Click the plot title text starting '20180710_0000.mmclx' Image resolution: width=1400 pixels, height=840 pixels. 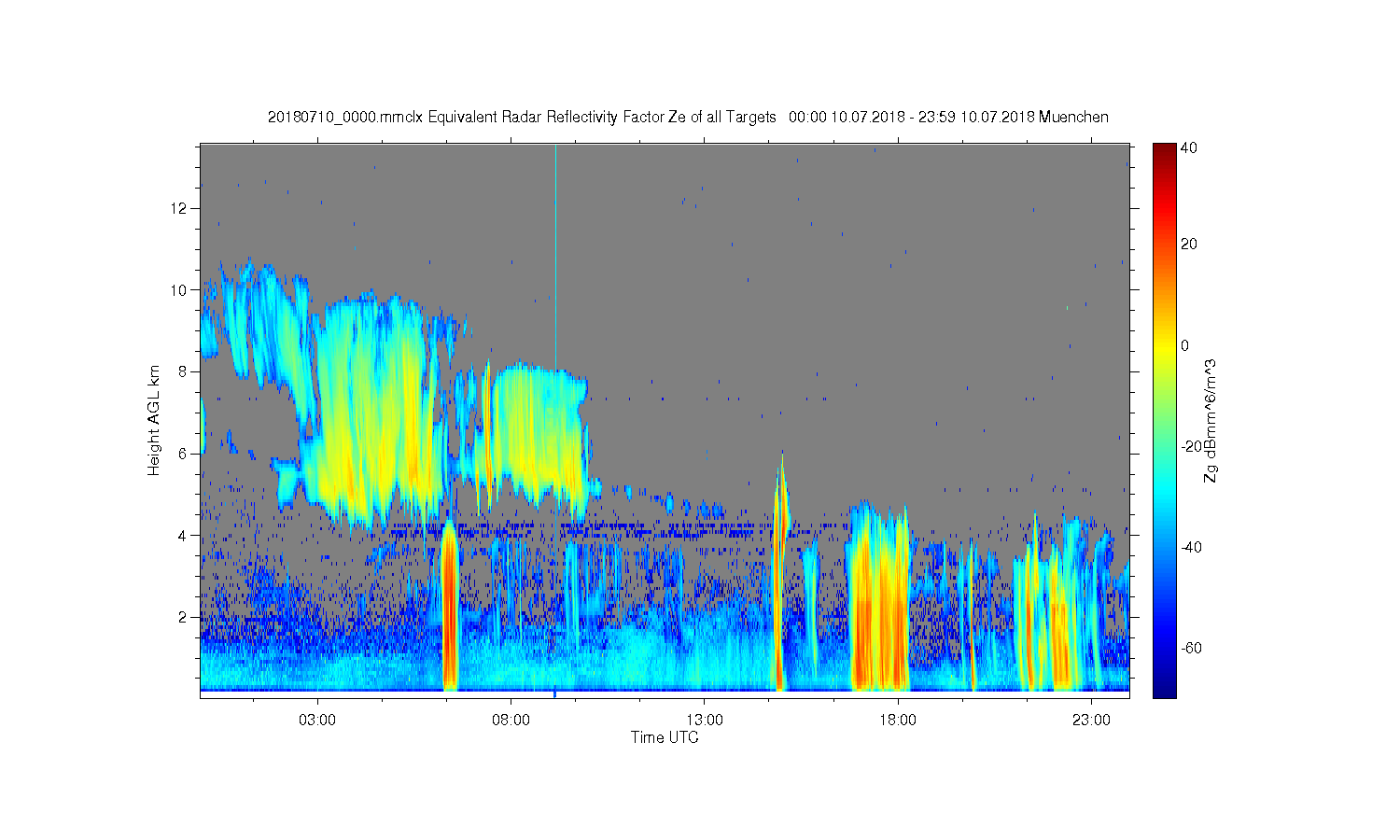(x=688, y=117)
